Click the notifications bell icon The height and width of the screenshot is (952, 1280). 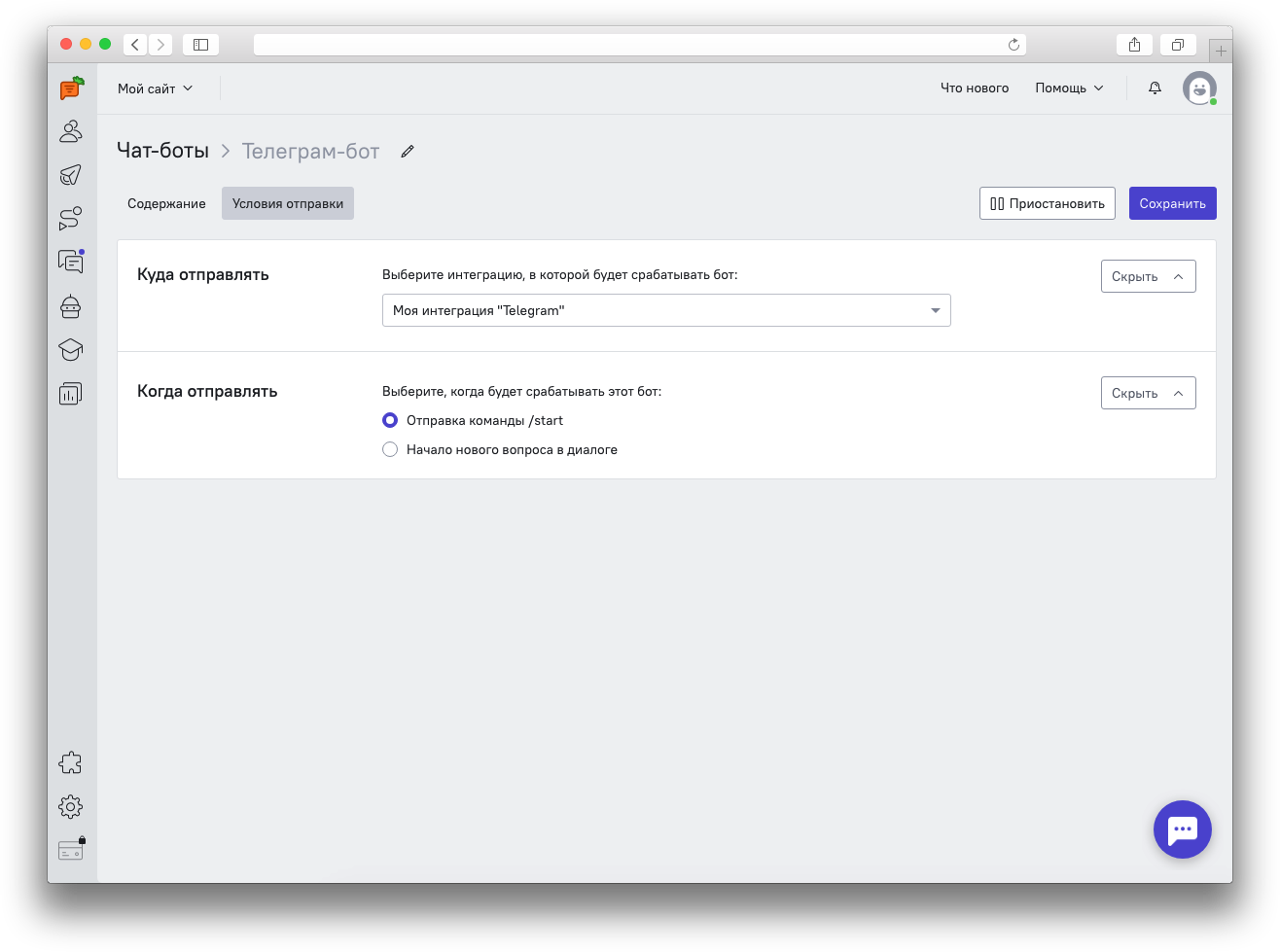click(1155, 88)
